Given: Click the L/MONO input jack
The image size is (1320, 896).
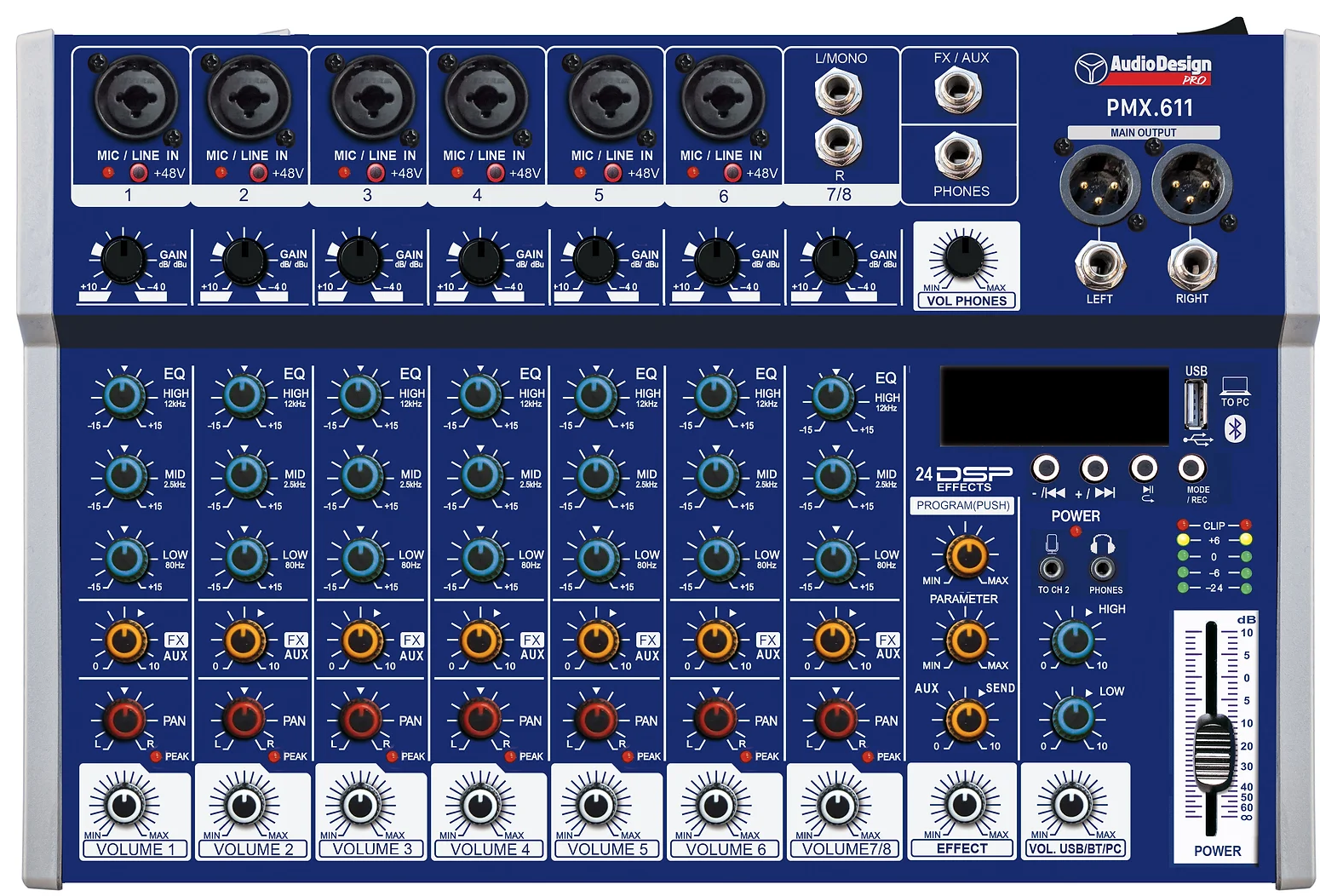Looking at the screenshot, I should pyautogui.click(x=839, y=89).
